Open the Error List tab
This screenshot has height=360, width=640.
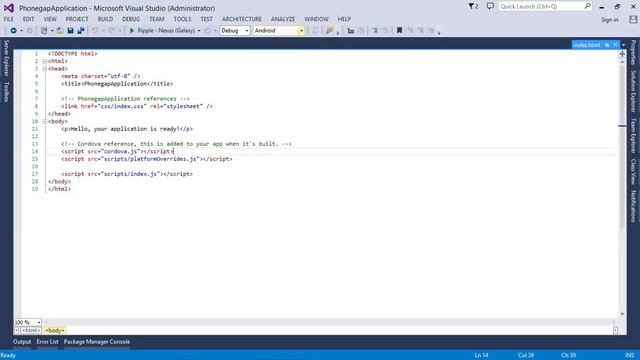point(47,342)
